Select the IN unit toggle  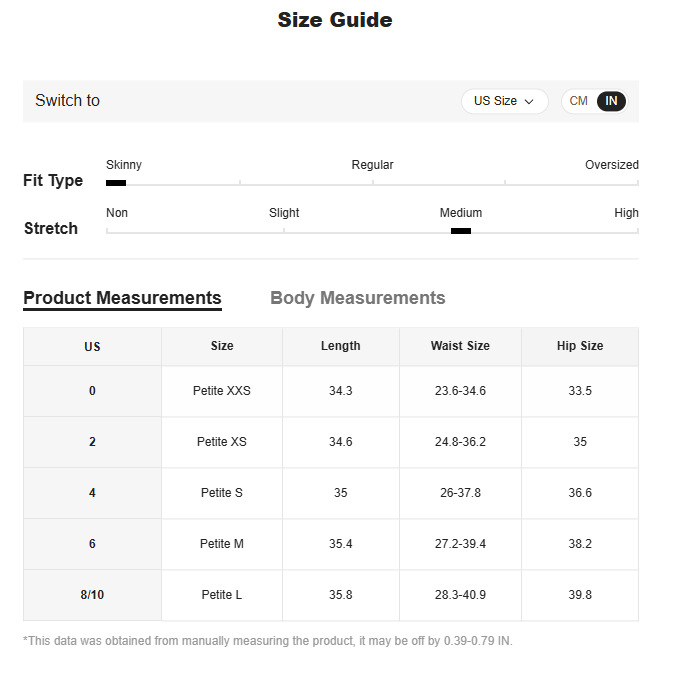tap(611, 101)
